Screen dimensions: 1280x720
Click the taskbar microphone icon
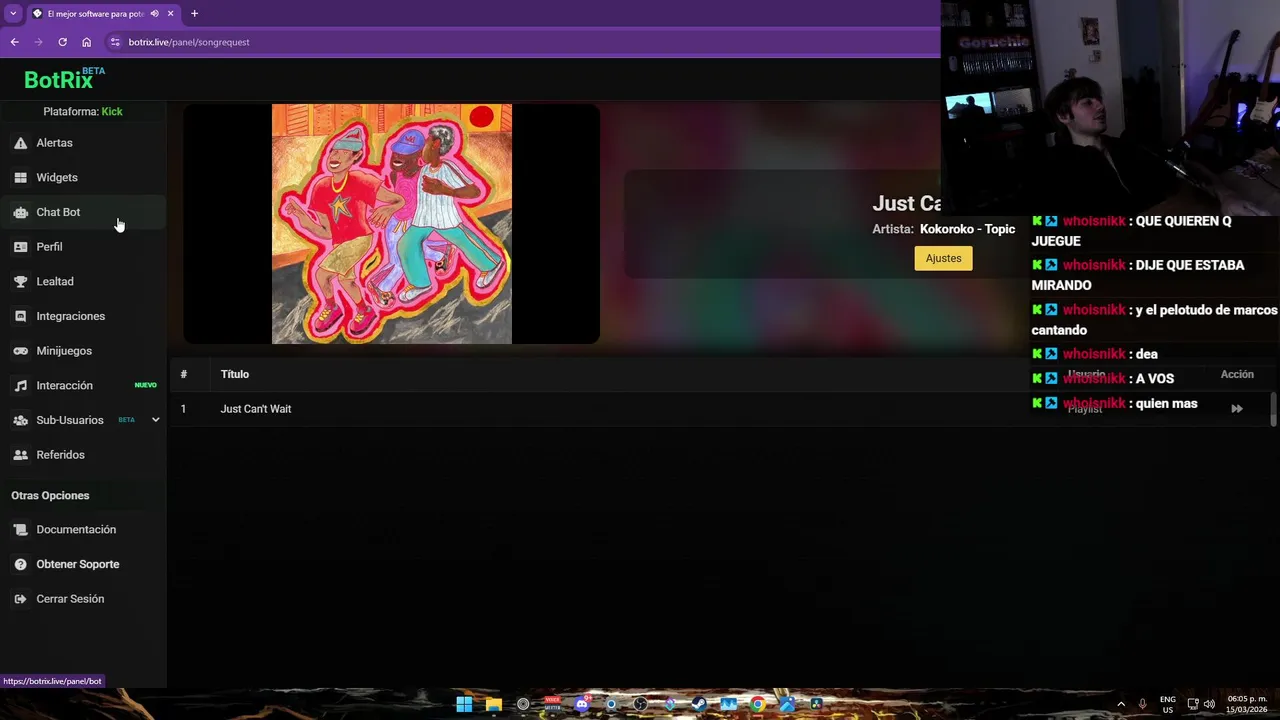tap(1142, 704)
